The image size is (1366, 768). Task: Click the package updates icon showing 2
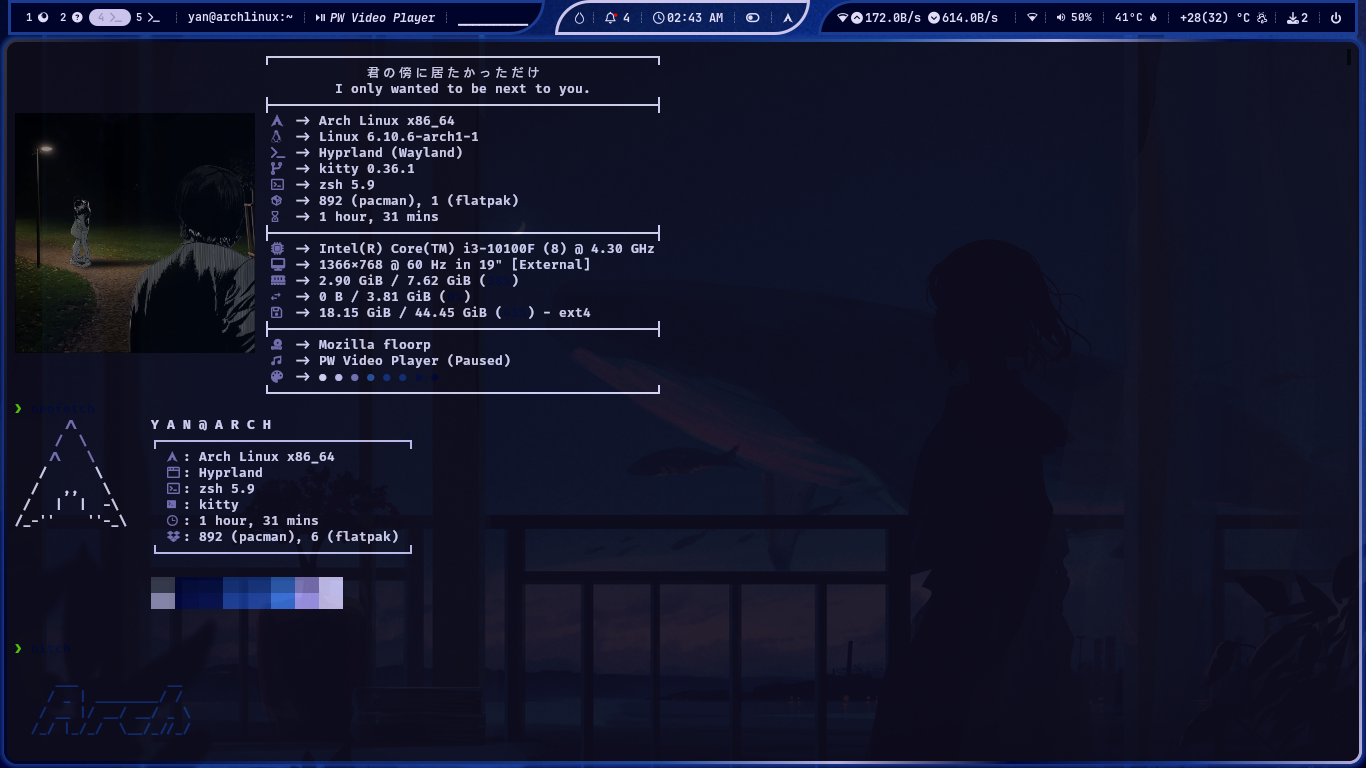(1298, 17)
